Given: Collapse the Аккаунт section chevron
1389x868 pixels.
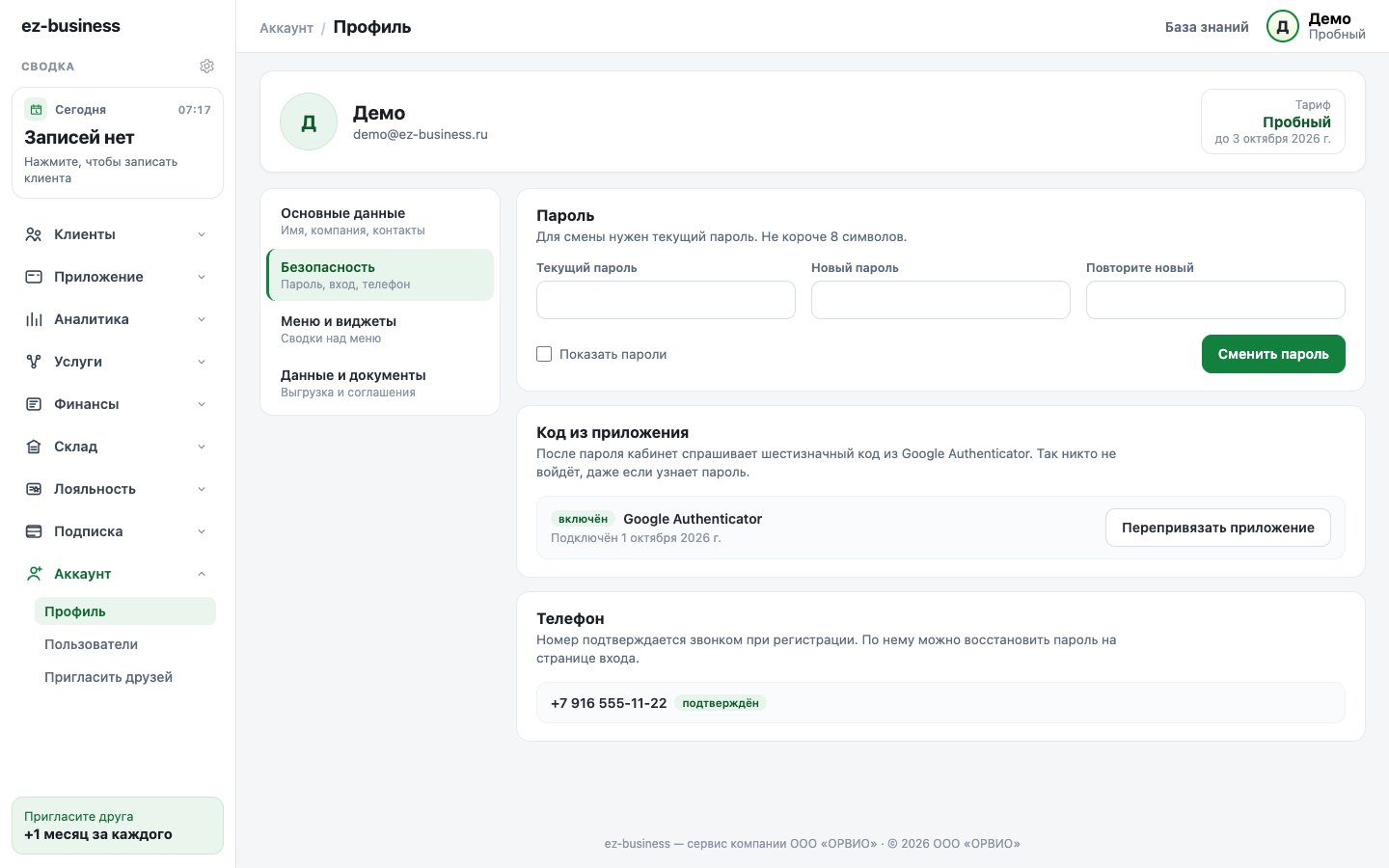Looking at the screenshot, I should click(202, 574).
